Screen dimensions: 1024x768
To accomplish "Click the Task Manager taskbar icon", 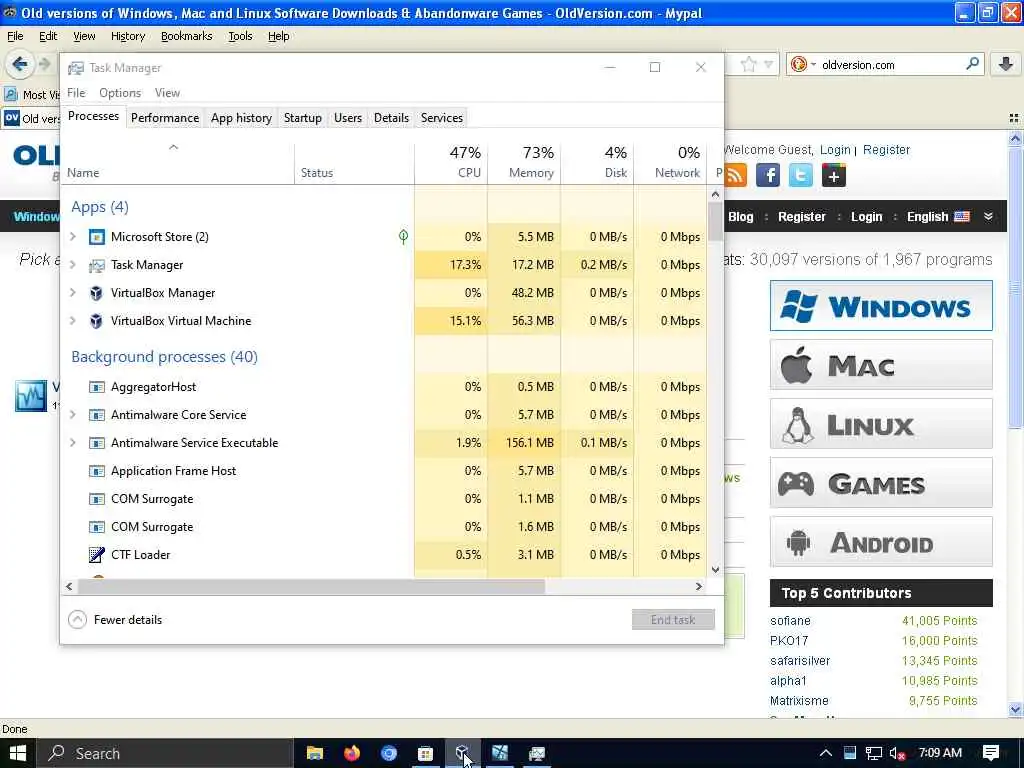I will (537, 753).
